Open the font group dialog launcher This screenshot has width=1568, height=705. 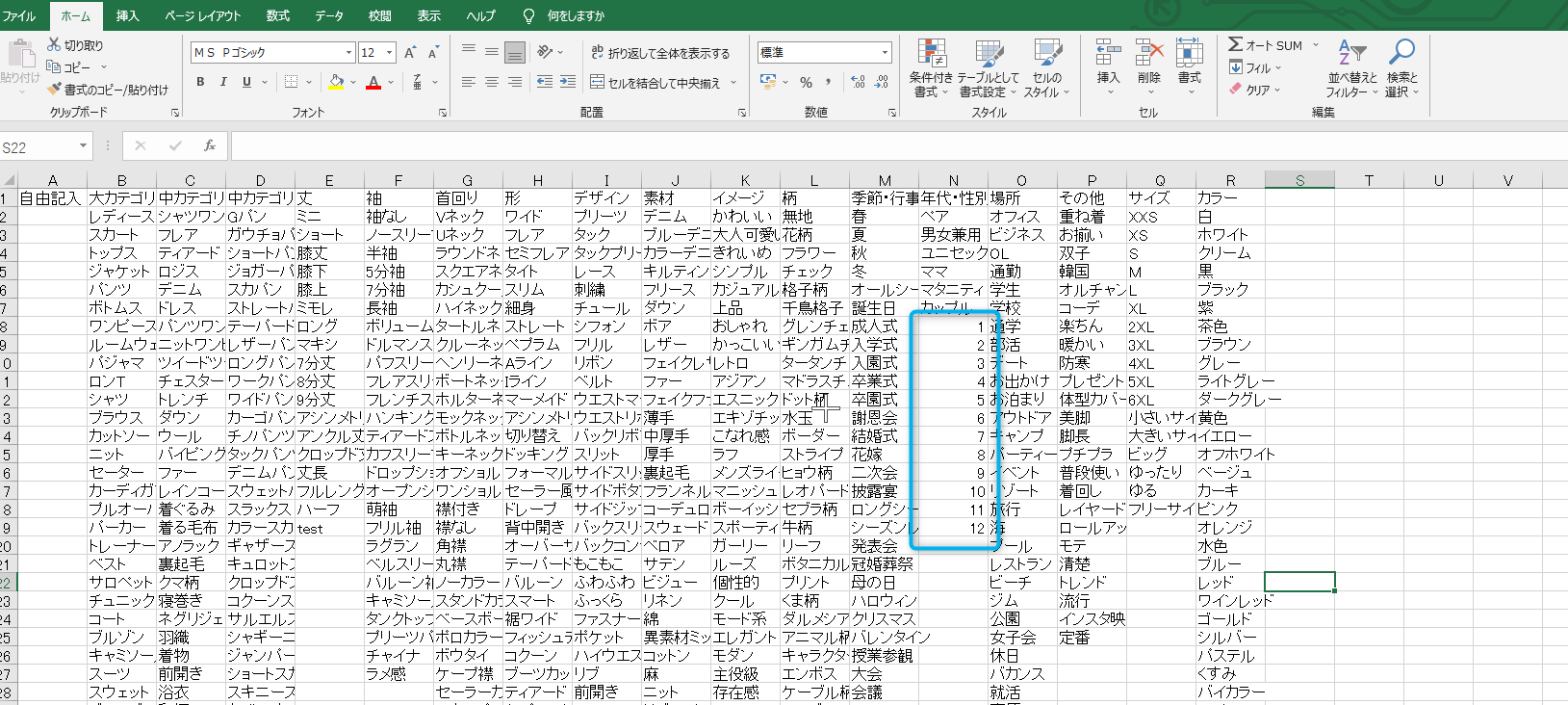(443, 113)
